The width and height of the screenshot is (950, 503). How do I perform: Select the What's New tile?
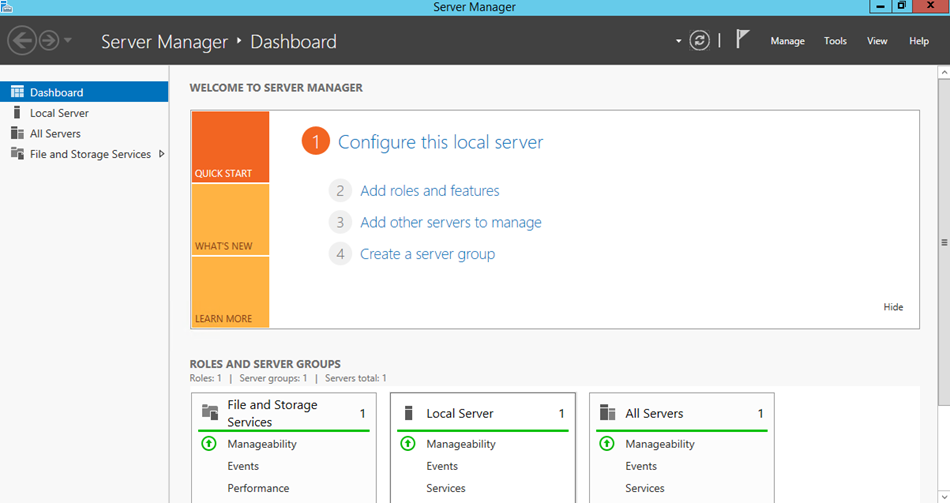click(x=230, y=219)
